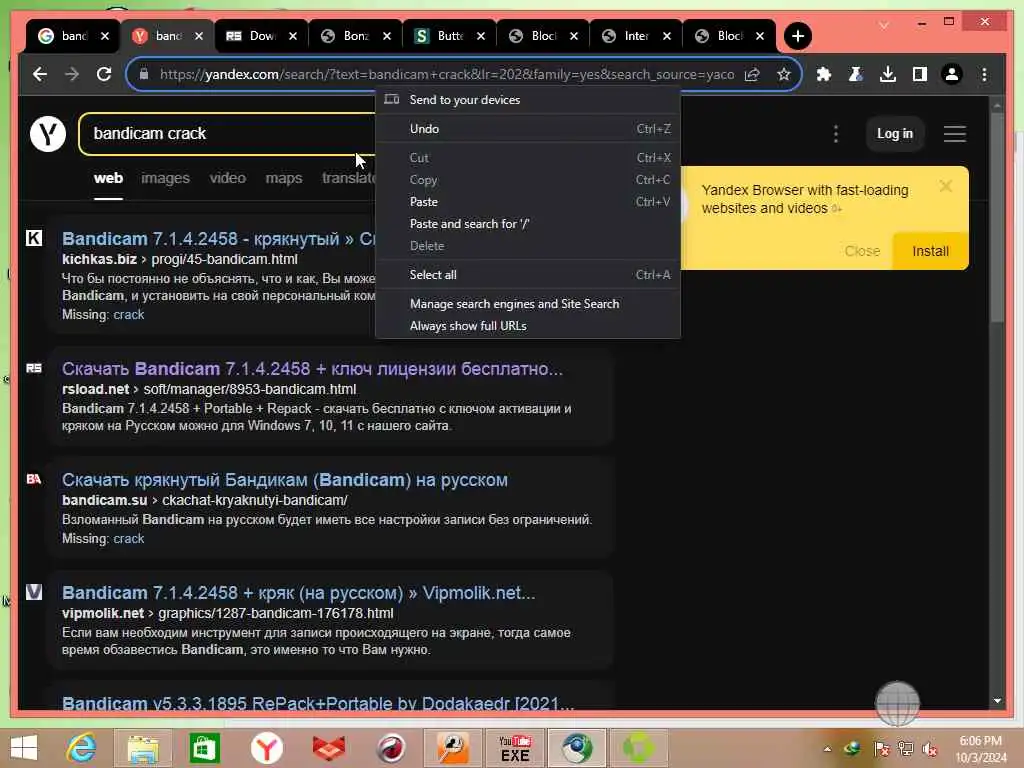Click Install on Yandex Browser banner
Image resolution: width=1024 pixels, height=768 pixels.
[x=930, y=251]
